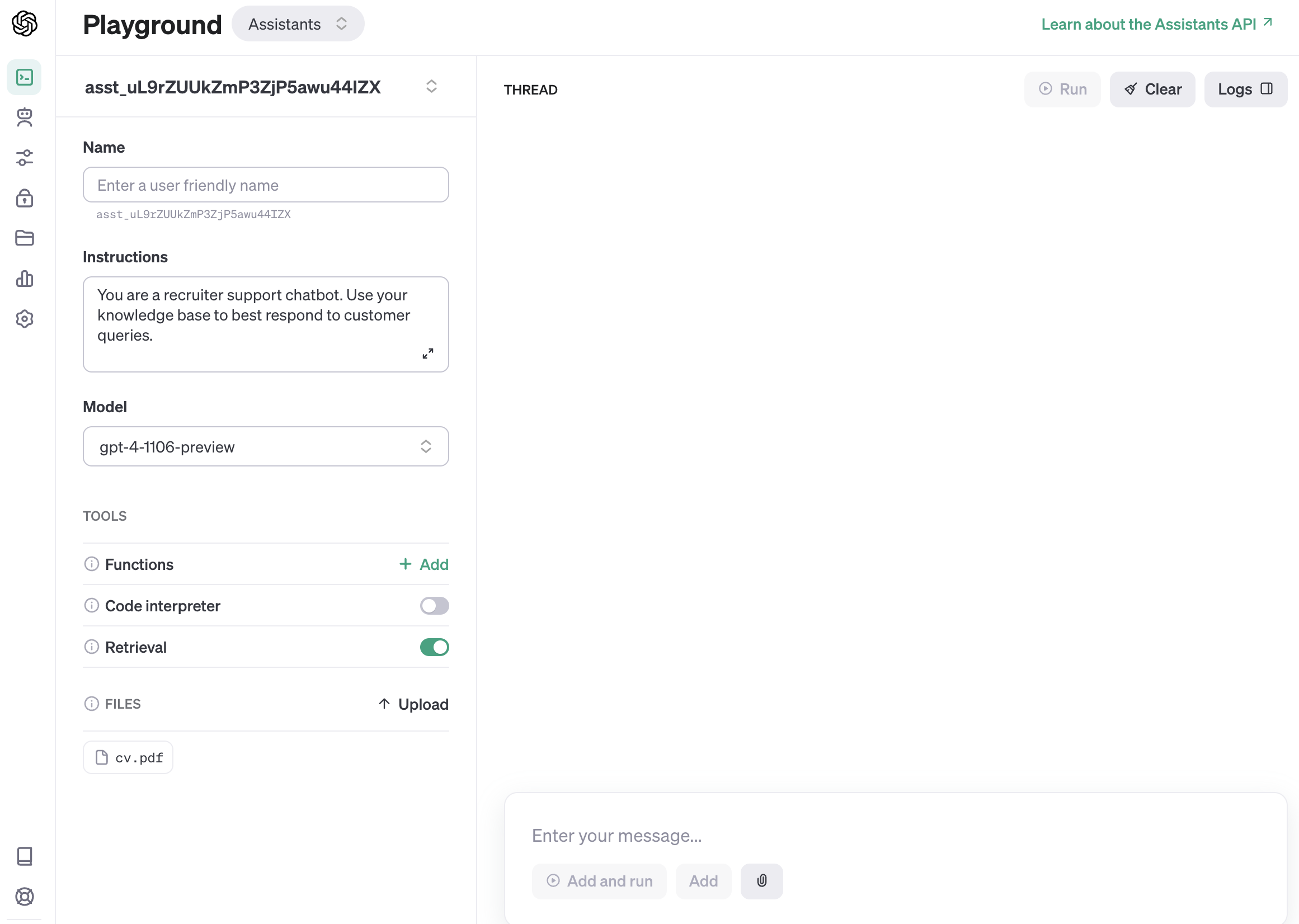Attach a file using the paperclip icon
The height and width of the screenshot is (924, 1299).
[x=761, y=881]
